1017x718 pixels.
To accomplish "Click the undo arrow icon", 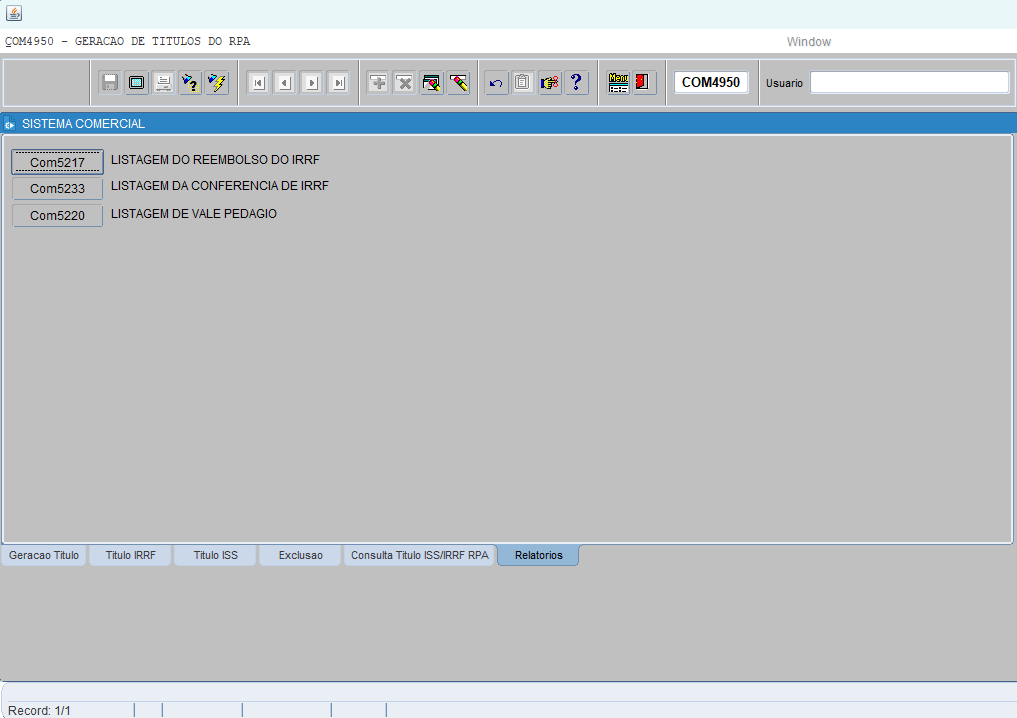I will (496, 83).
